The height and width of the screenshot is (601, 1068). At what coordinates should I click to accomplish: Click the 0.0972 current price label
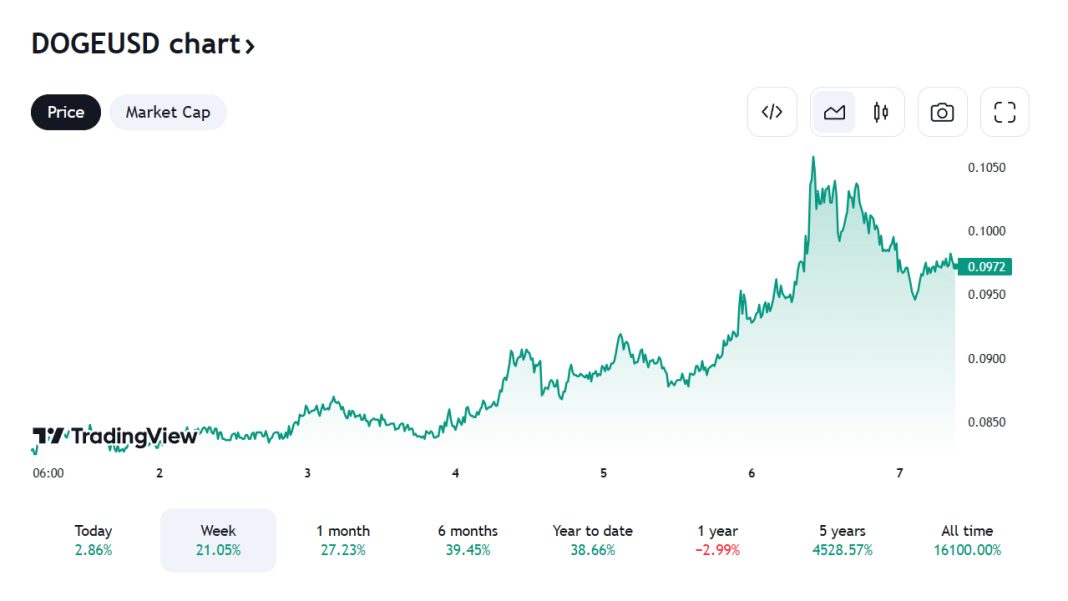coord(985,267)
